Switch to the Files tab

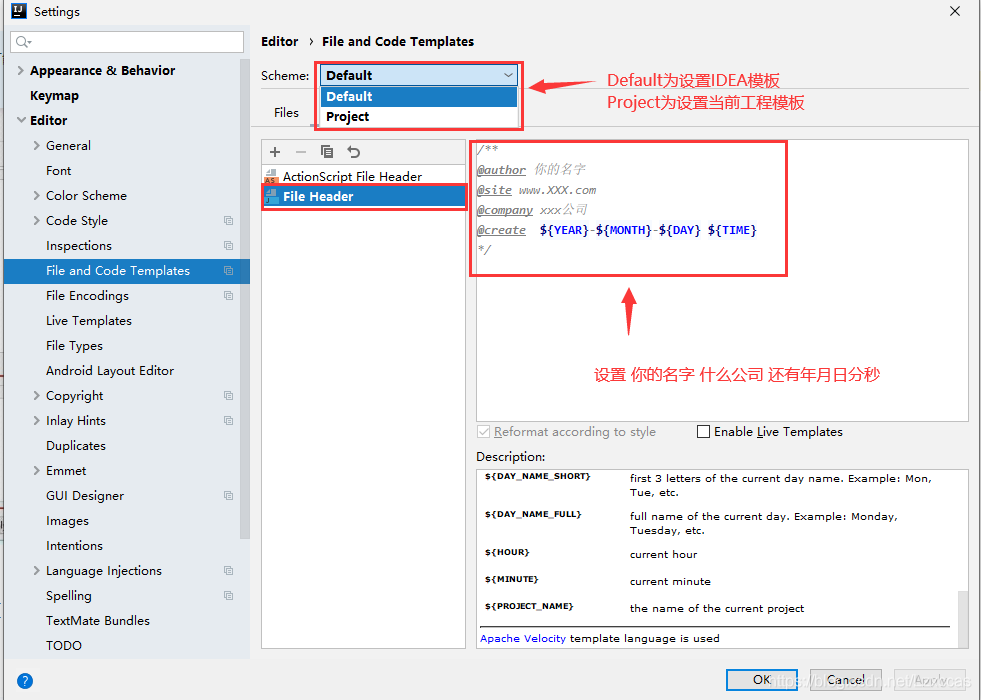(x=286, y=113)
